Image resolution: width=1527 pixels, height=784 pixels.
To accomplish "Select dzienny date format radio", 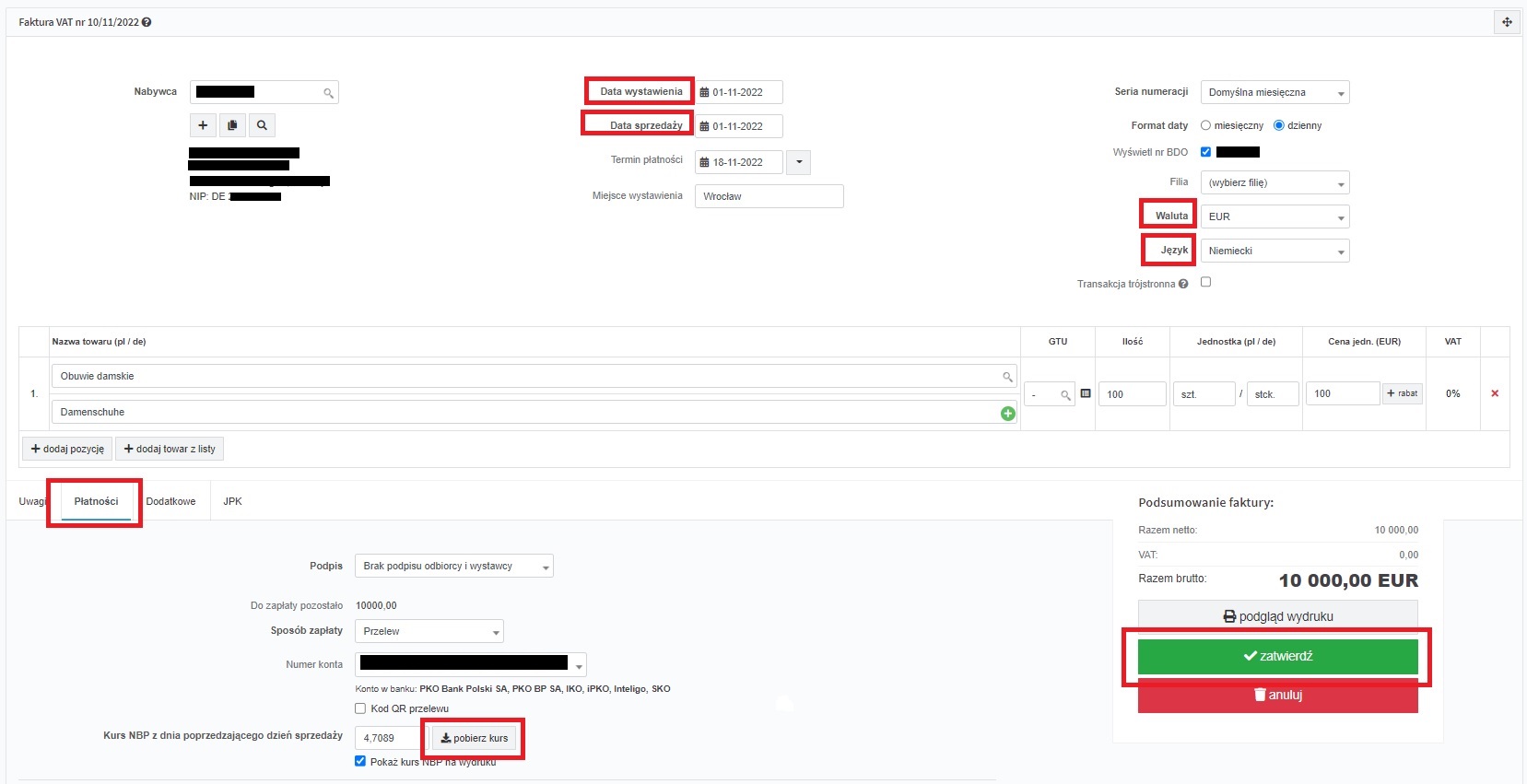I will click(1279, 125).
